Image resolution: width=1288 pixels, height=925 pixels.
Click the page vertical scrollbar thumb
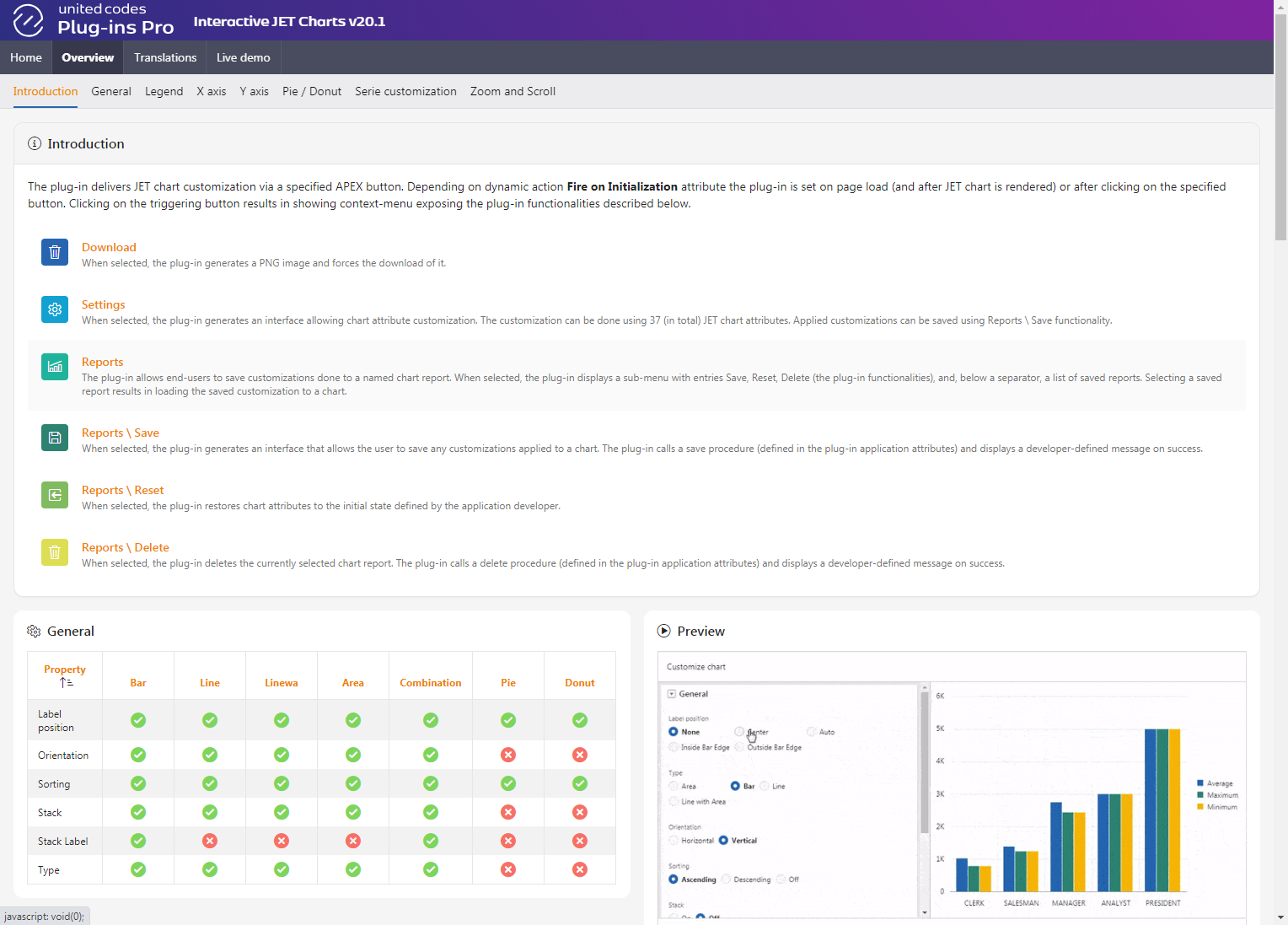(1280, 126)
